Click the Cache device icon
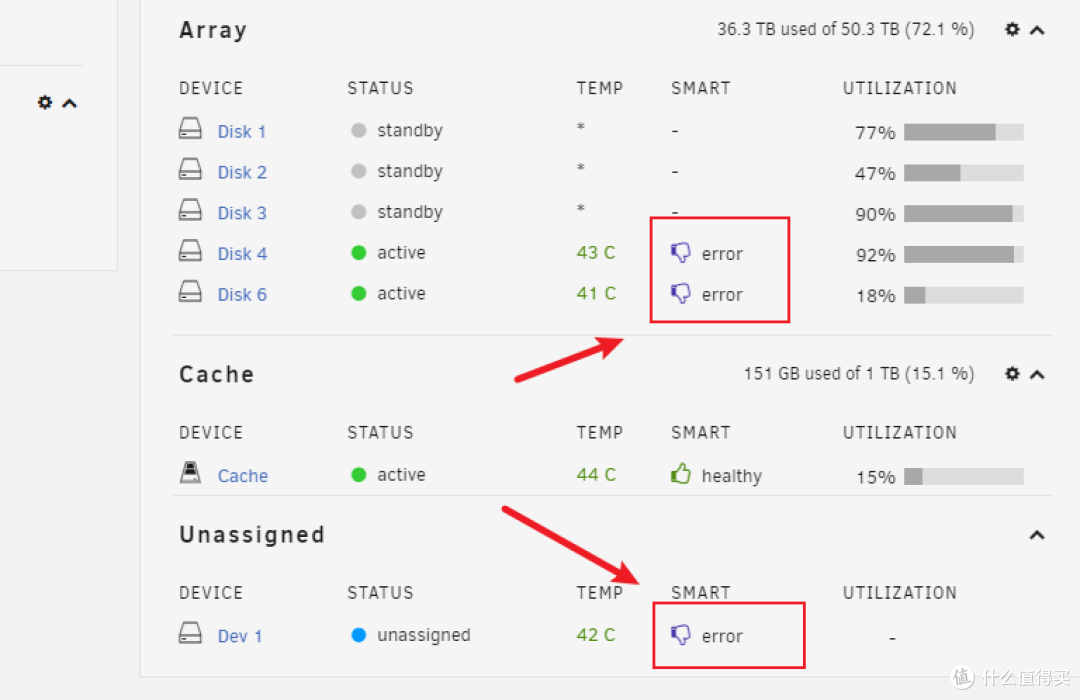1080x700 pixels. point(190,474)
